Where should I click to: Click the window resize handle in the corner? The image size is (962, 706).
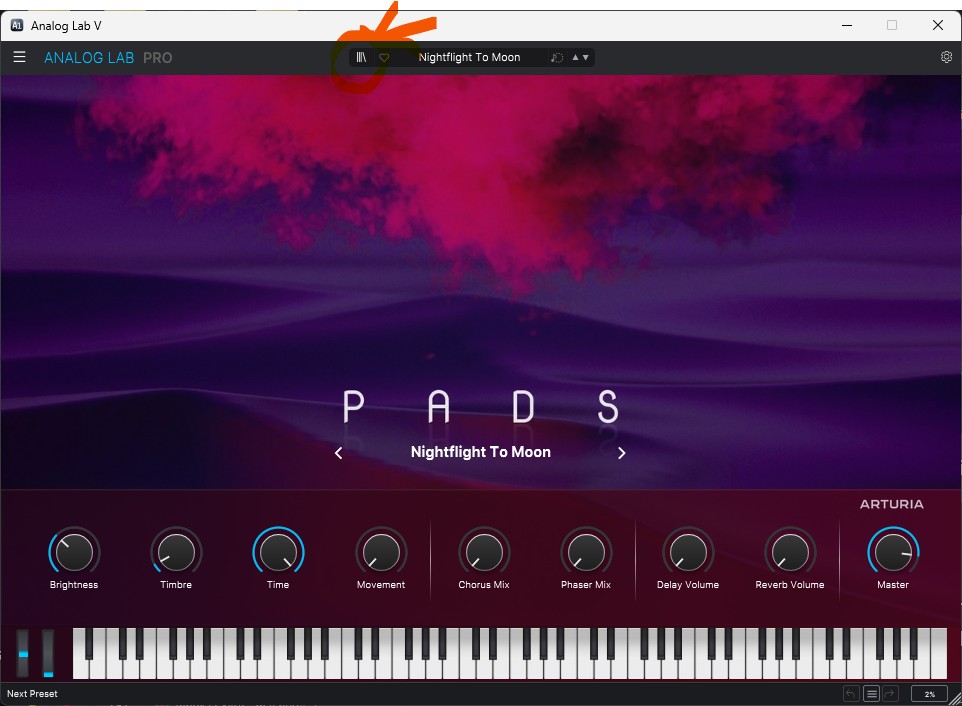coord(955,699)
